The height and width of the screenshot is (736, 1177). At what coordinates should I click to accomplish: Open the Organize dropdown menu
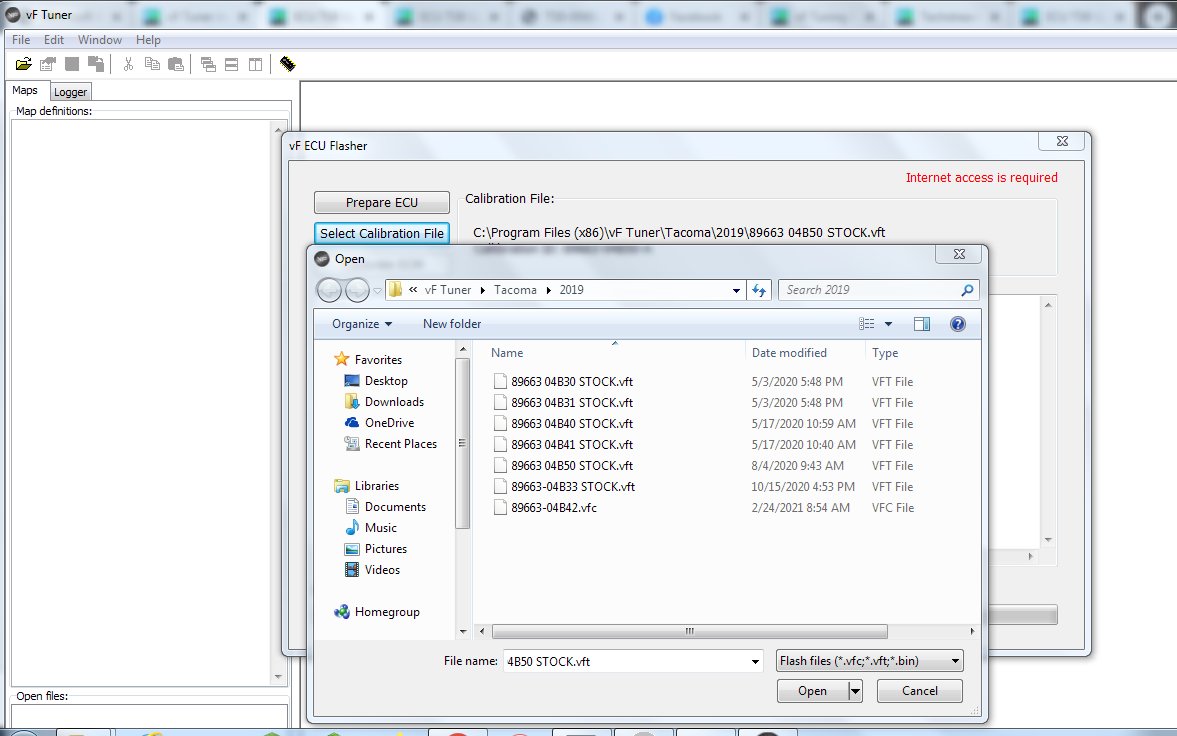(x=362, y=324)
